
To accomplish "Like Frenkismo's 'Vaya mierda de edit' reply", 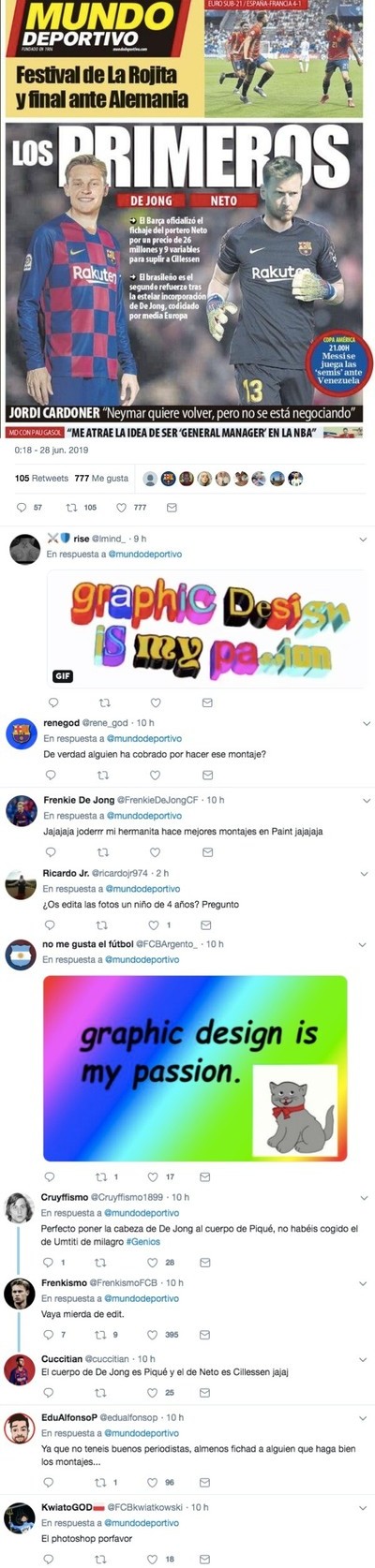I will pos(153,1335).
